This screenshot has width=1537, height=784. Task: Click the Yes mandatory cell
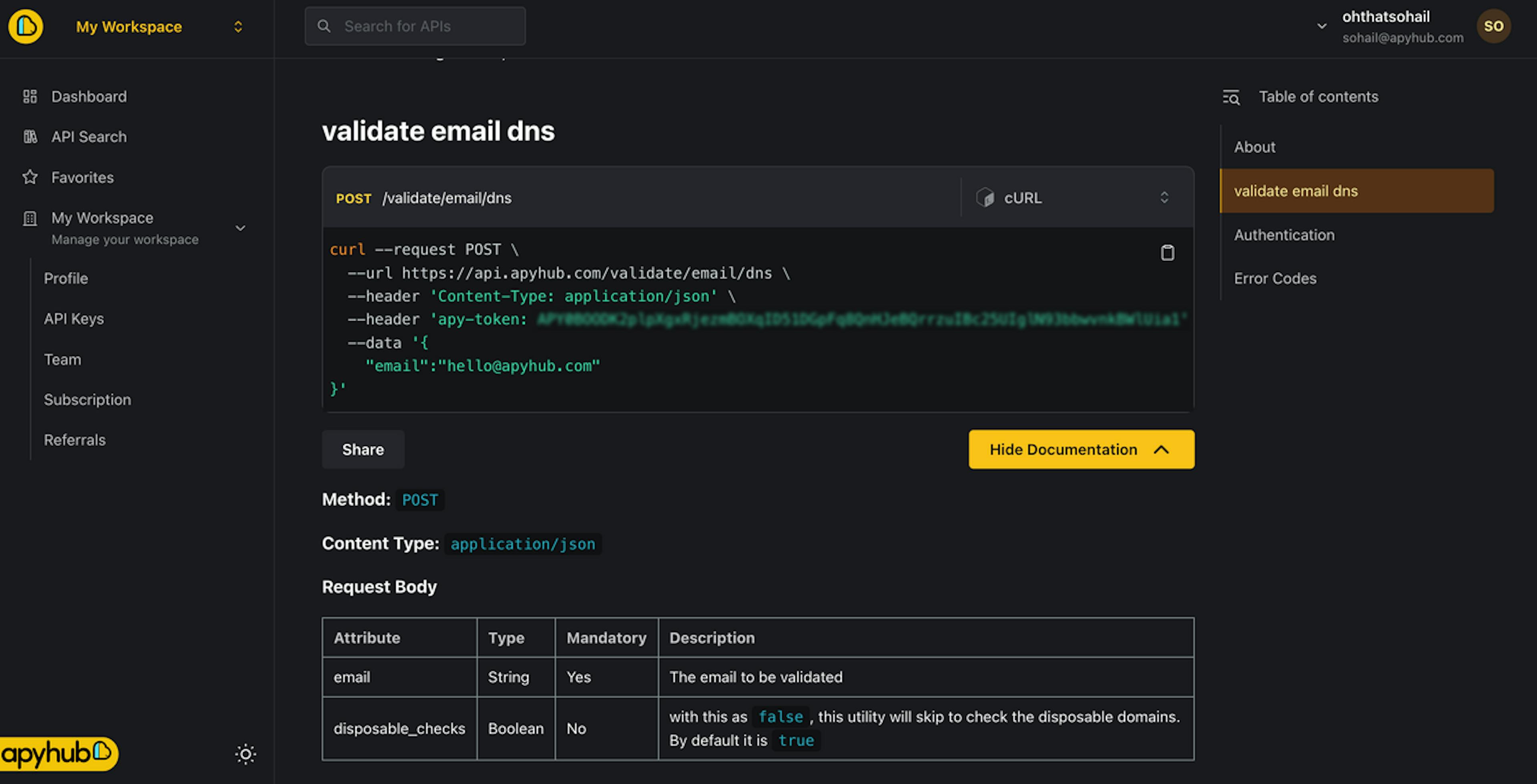[607, 677]
